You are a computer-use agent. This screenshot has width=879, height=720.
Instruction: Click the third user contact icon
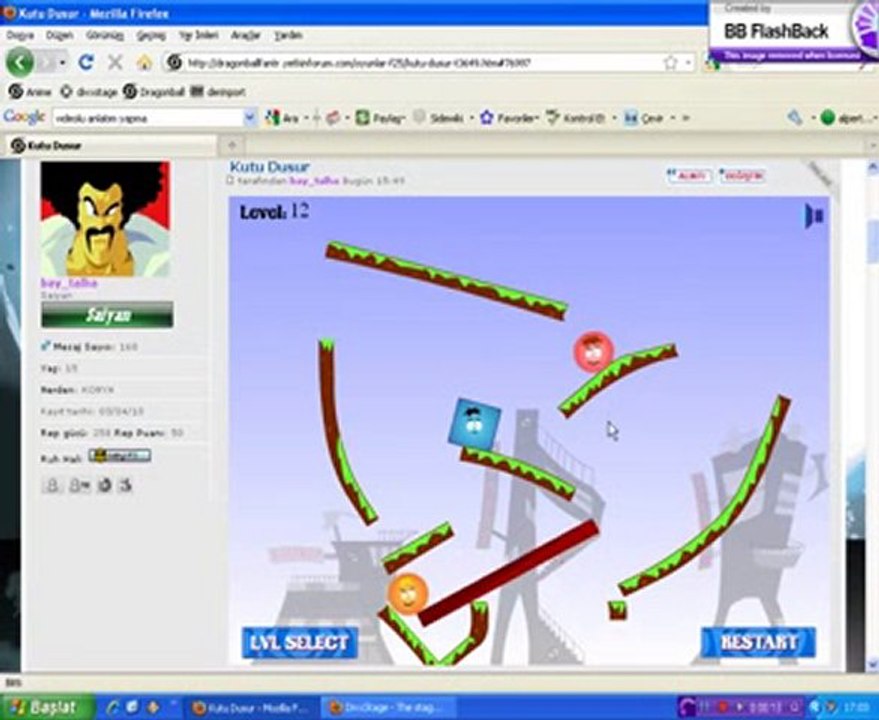105,484
